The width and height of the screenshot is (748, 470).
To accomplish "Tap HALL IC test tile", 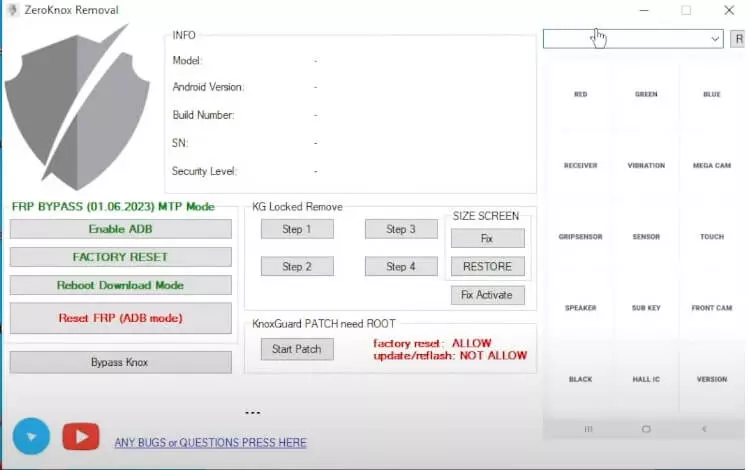I will click(x=646, y=379).
